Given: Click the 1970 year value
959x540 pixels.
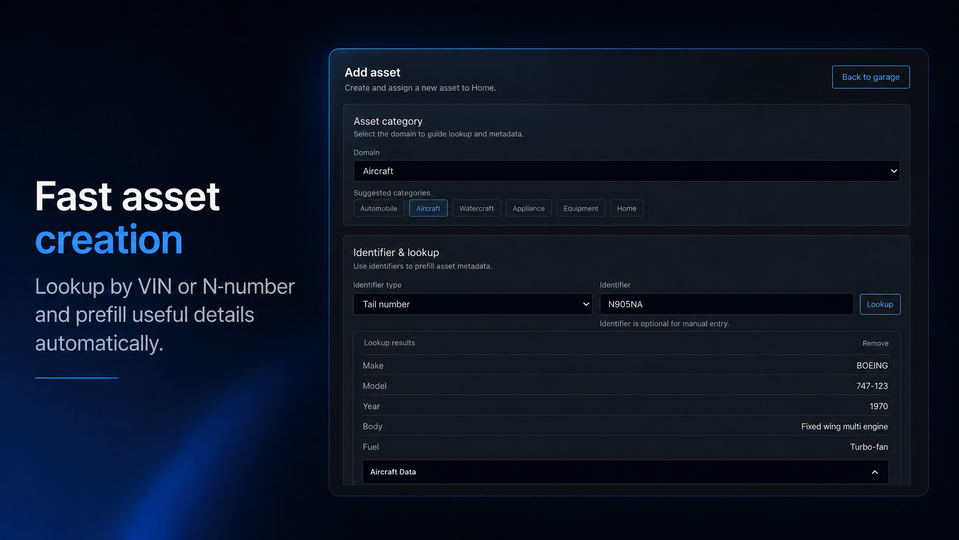Looking at the screenshot, I should click(x=878, y=406).
